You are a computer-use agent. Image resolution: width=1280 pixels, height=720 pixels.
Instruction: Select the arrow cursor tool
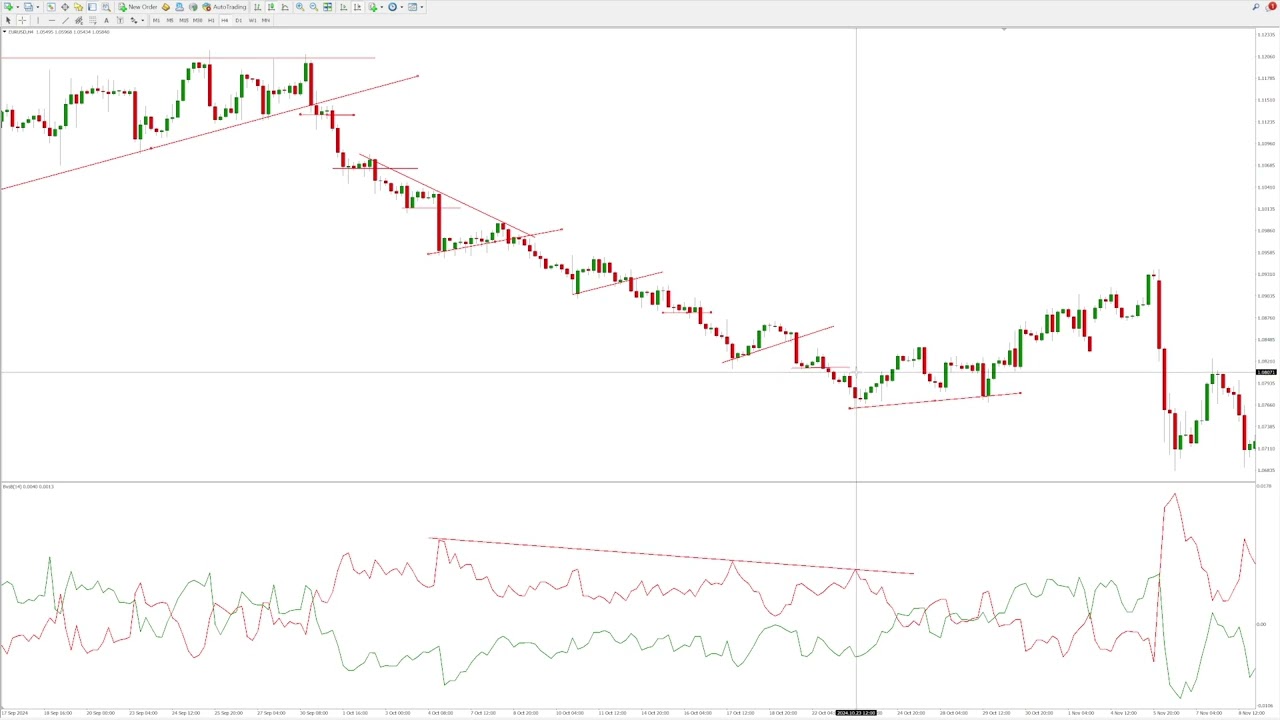point(8,20)
